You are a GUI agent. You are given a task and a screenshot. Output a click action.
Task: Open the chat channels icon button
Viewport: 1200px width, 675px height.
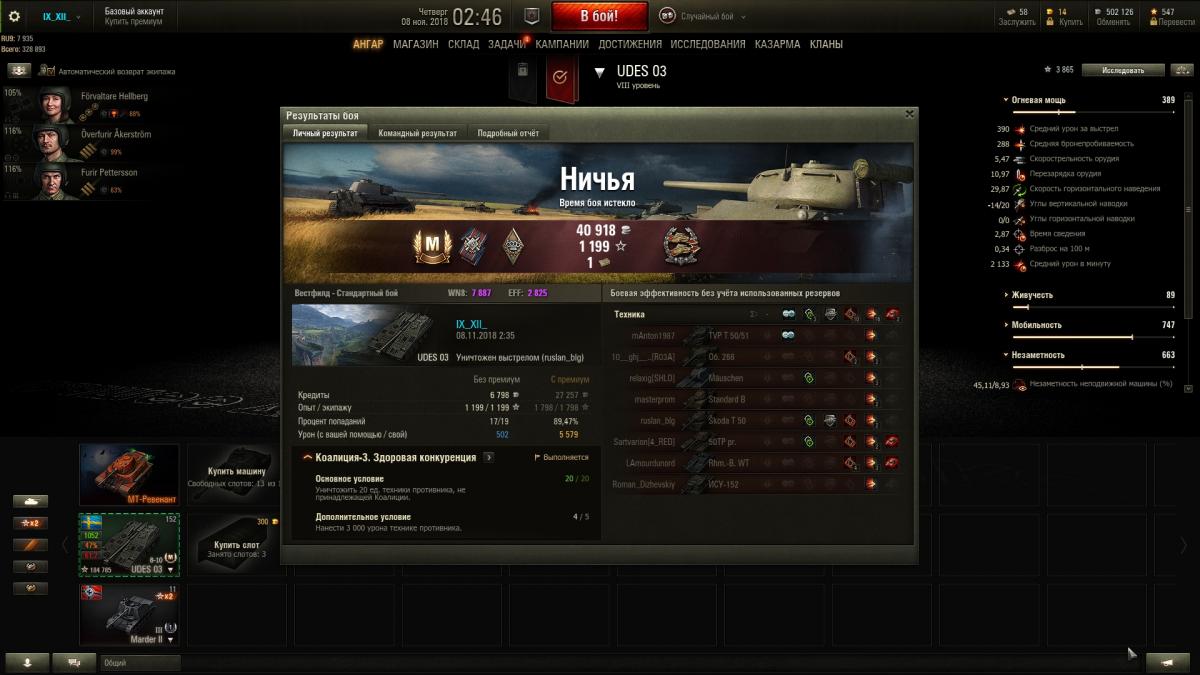pos(74,661)
